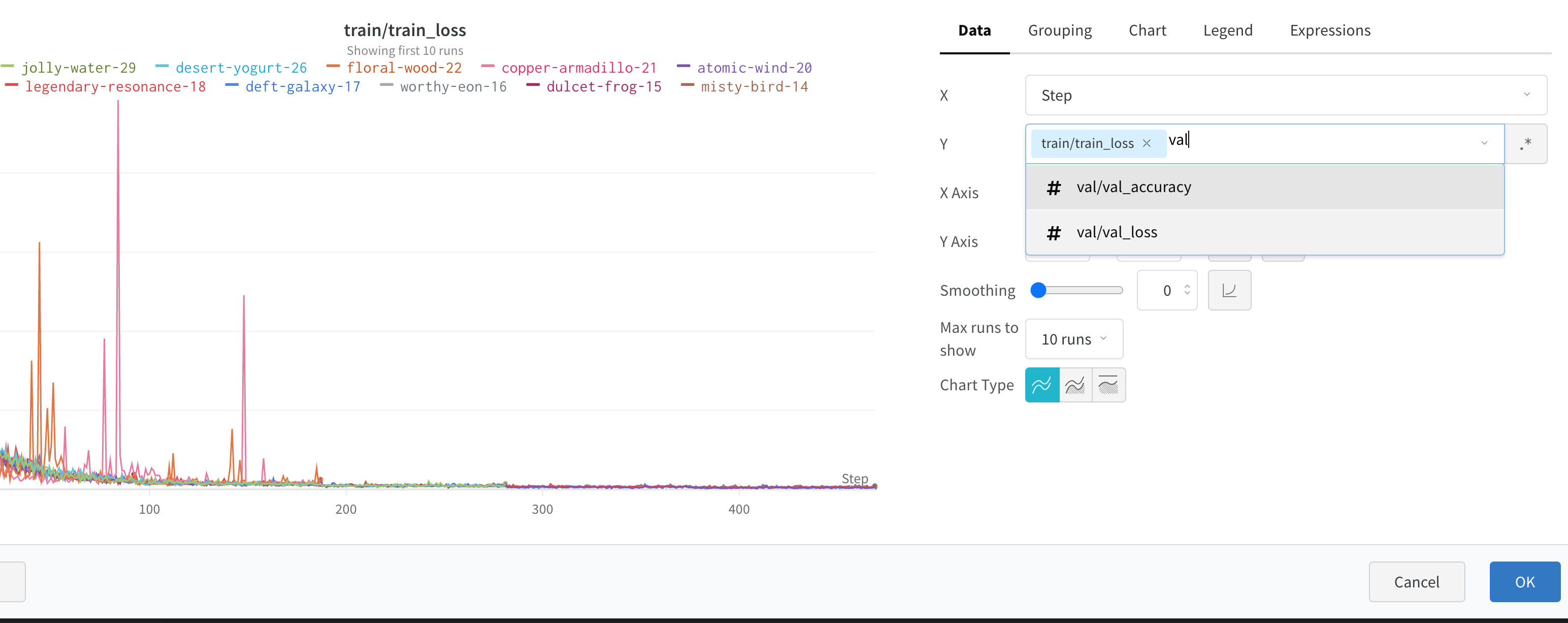The image size is (1568, 623).
Task: Choose val/val_accuracy from the metric list
Action: [x=1133, y=187]
